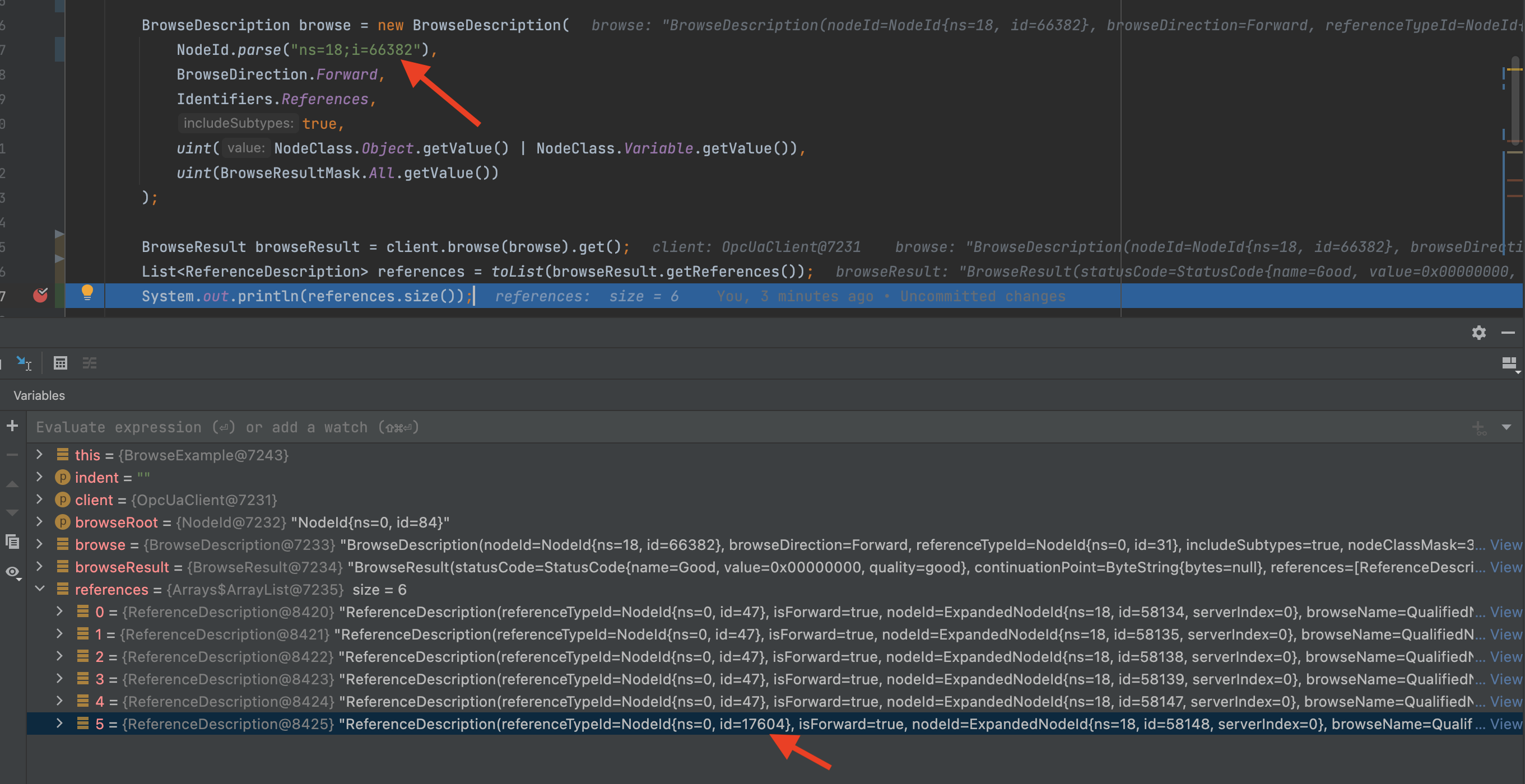Click the Run to Cursor icon
The width and height of the screenshot is (1525, 784).
click(24, 363)
